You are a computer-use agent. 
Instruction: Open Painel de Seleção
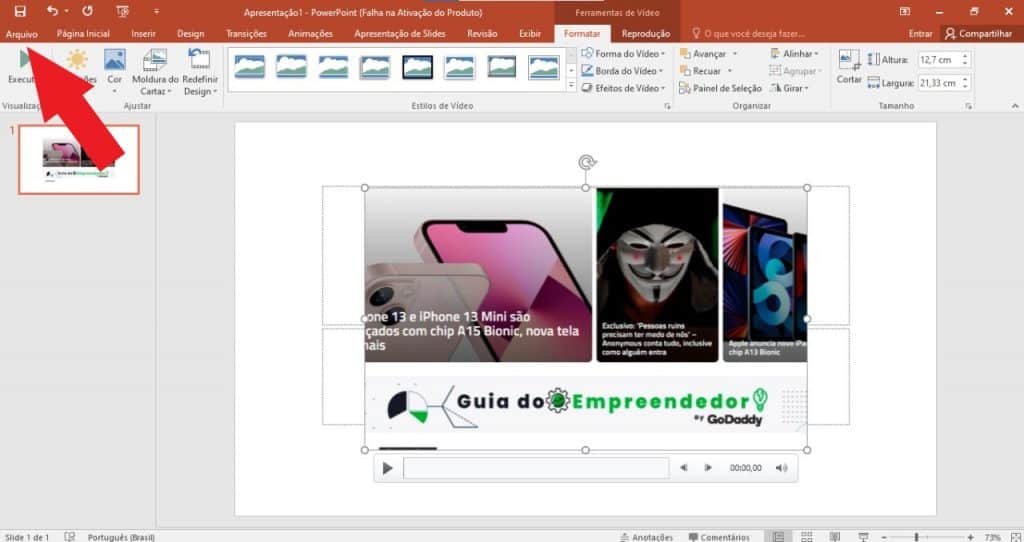(720, 88)
